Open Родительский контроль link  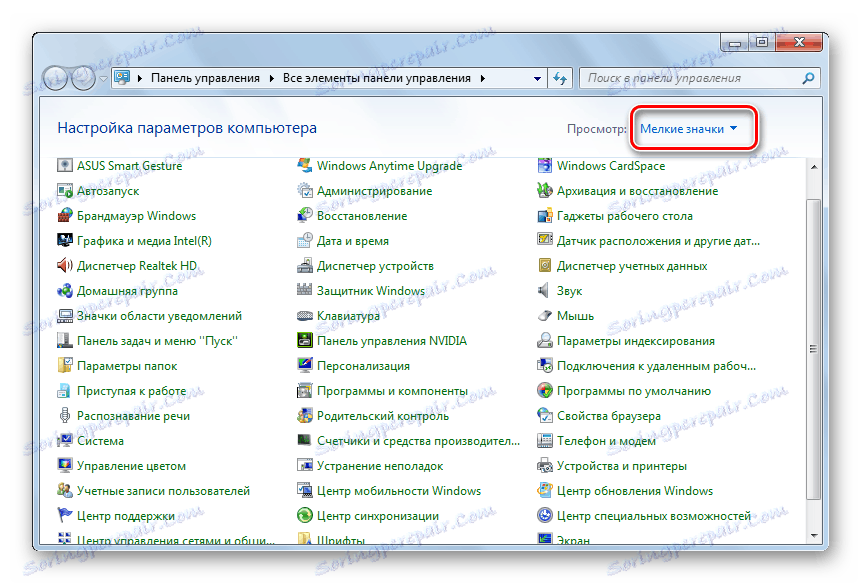[x=383, y=416]
